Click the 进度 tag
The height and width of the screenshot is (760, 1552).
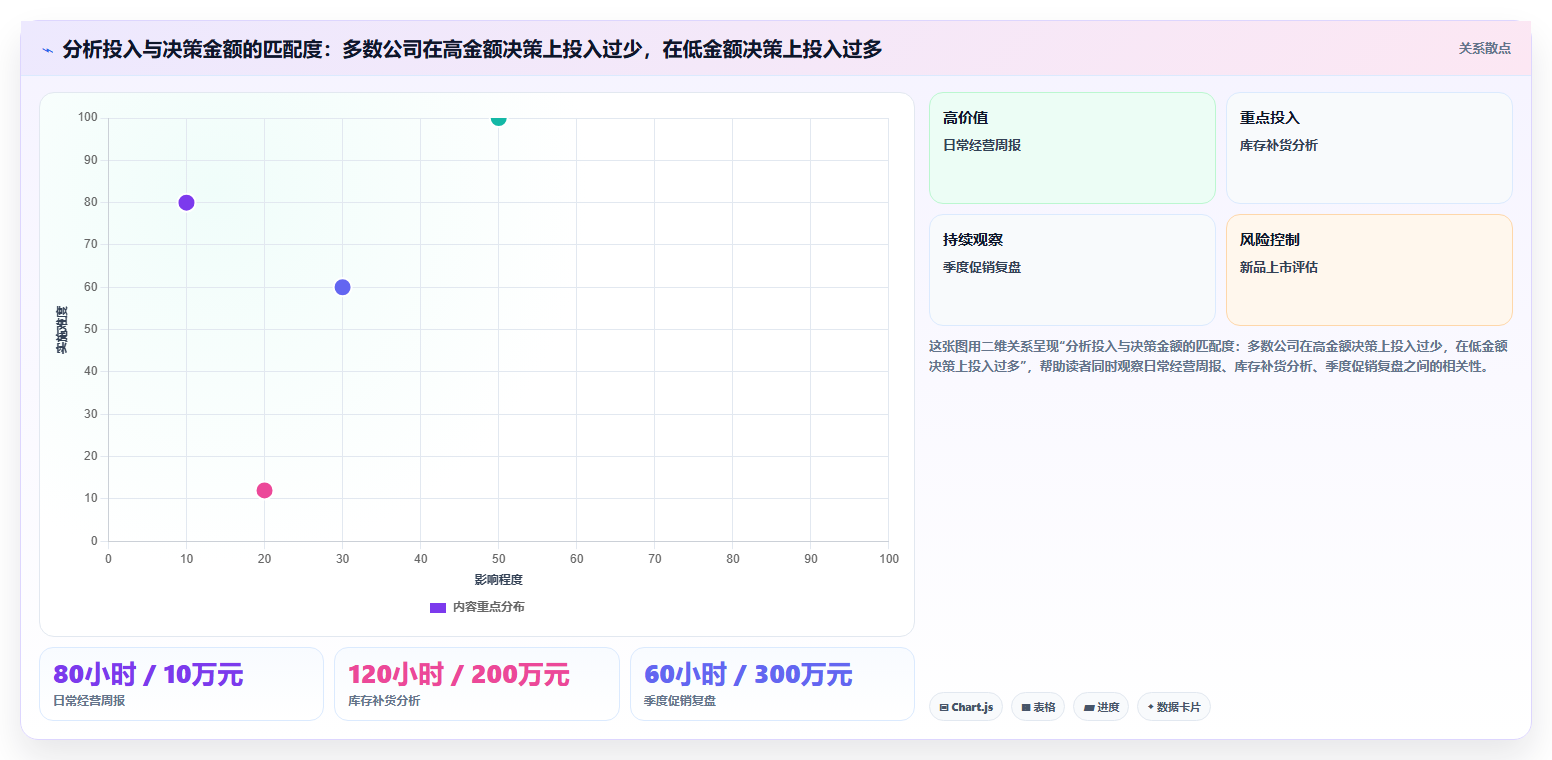click(1101, 707)
